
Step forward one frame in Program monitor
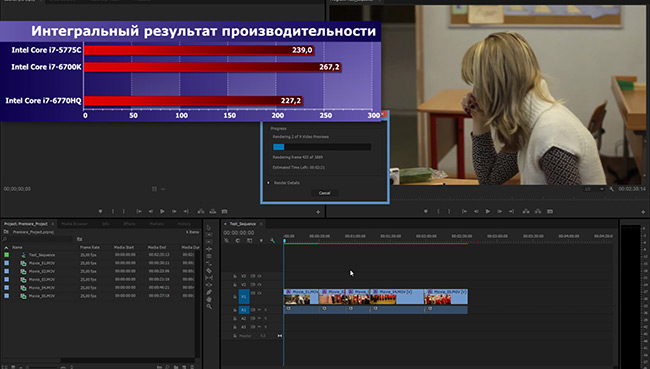coord(500,211)
